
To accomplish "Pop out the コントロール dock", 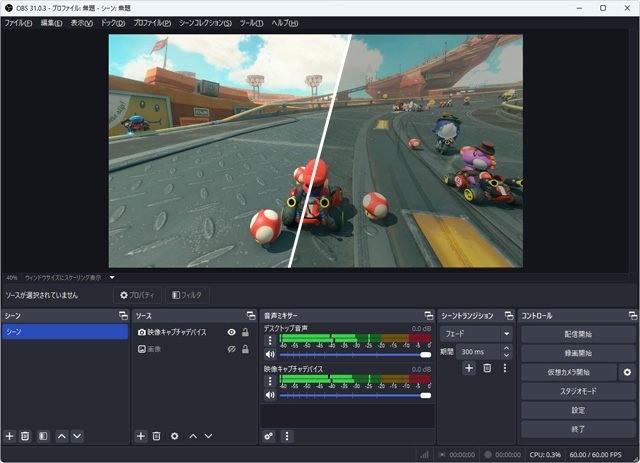I will [632, 316].
